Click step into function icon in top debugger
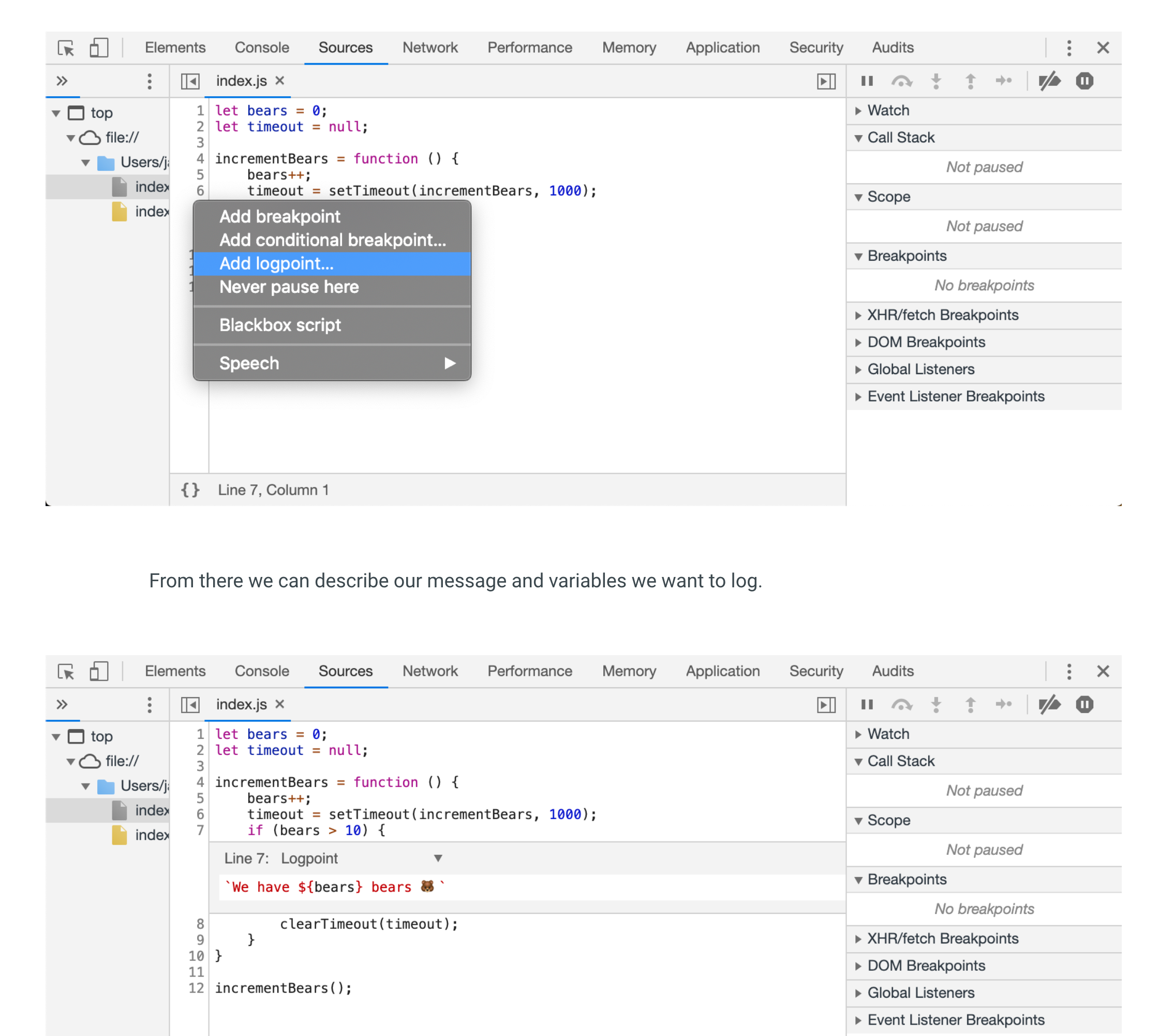The width and height of the screenshot is (1159, 1036). coord(936,81)
